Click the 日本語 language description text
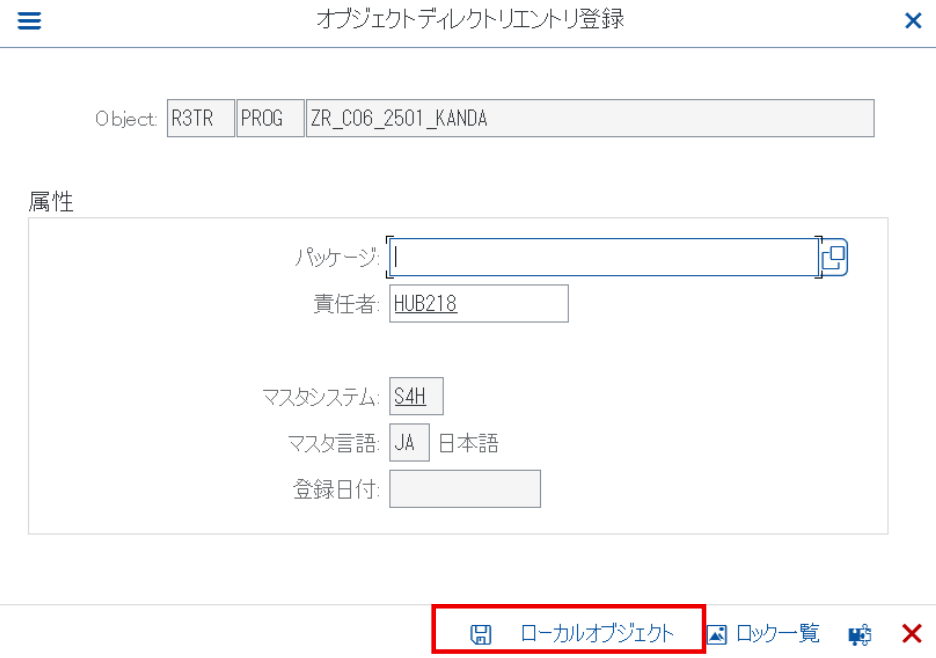 tap(469, 443)
